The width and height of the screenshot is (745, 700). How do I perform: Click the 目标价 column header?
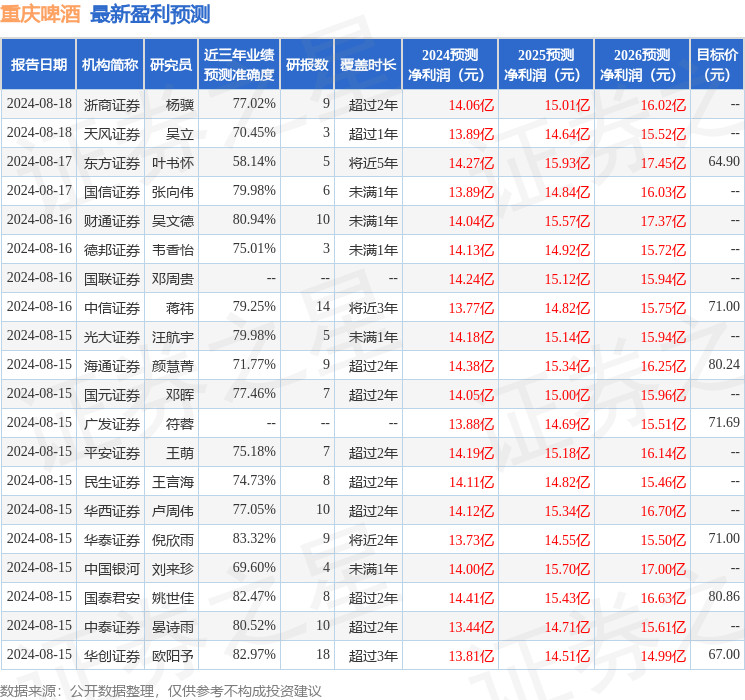717,65
